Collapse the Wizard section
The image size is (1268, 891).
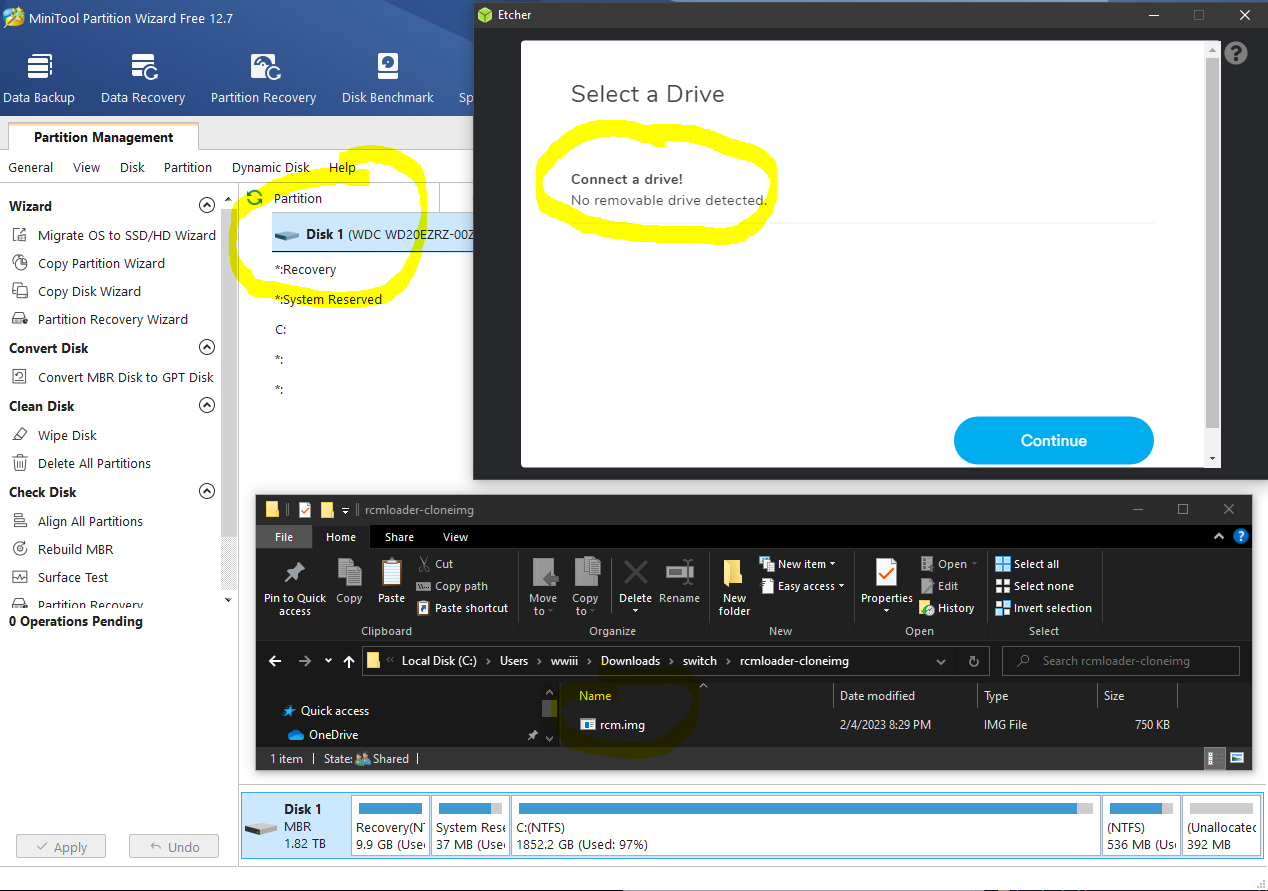(207, 205)
